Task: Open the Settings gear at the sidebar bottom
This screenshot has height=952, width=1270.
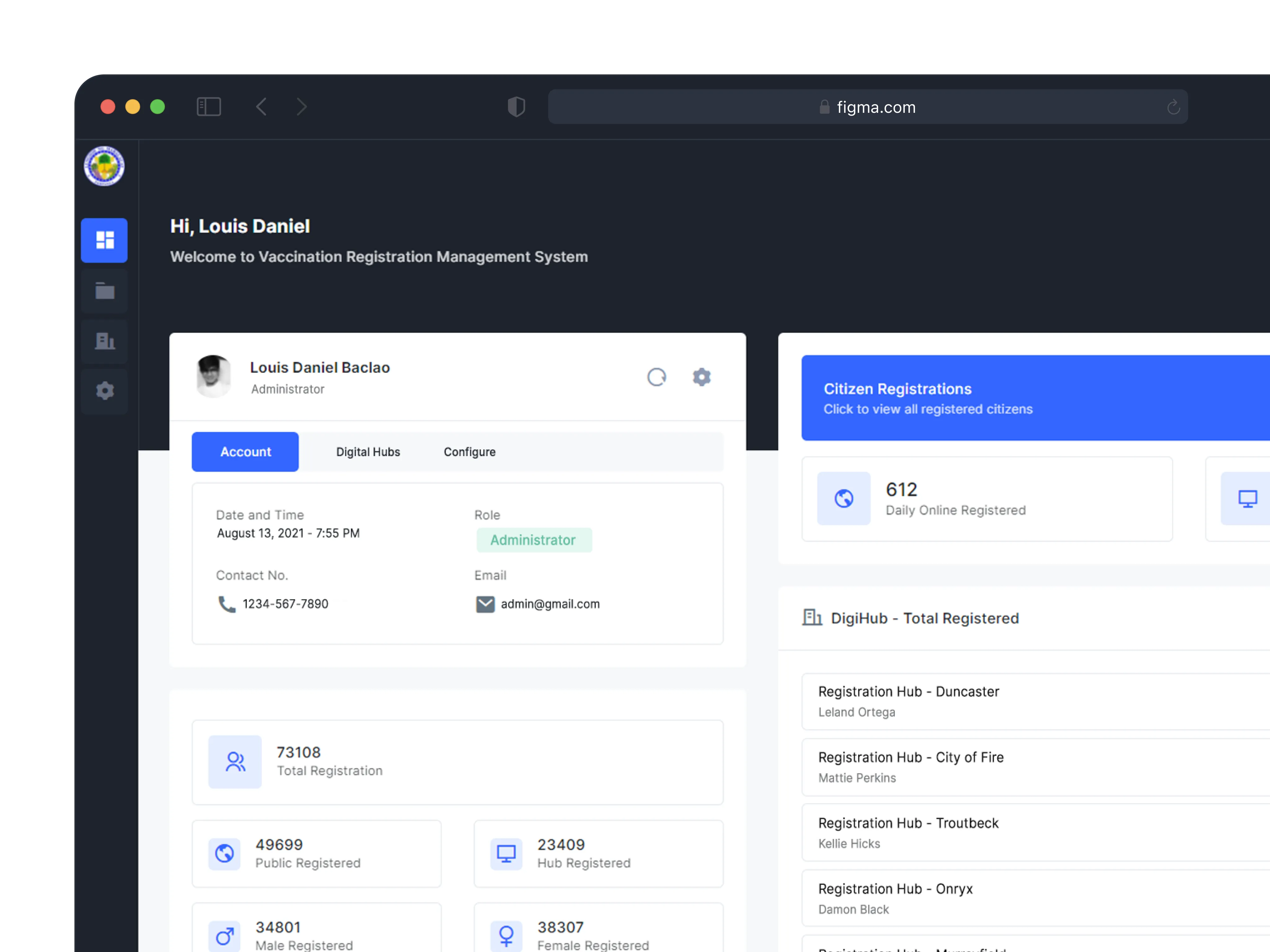Action: point(104,391)
